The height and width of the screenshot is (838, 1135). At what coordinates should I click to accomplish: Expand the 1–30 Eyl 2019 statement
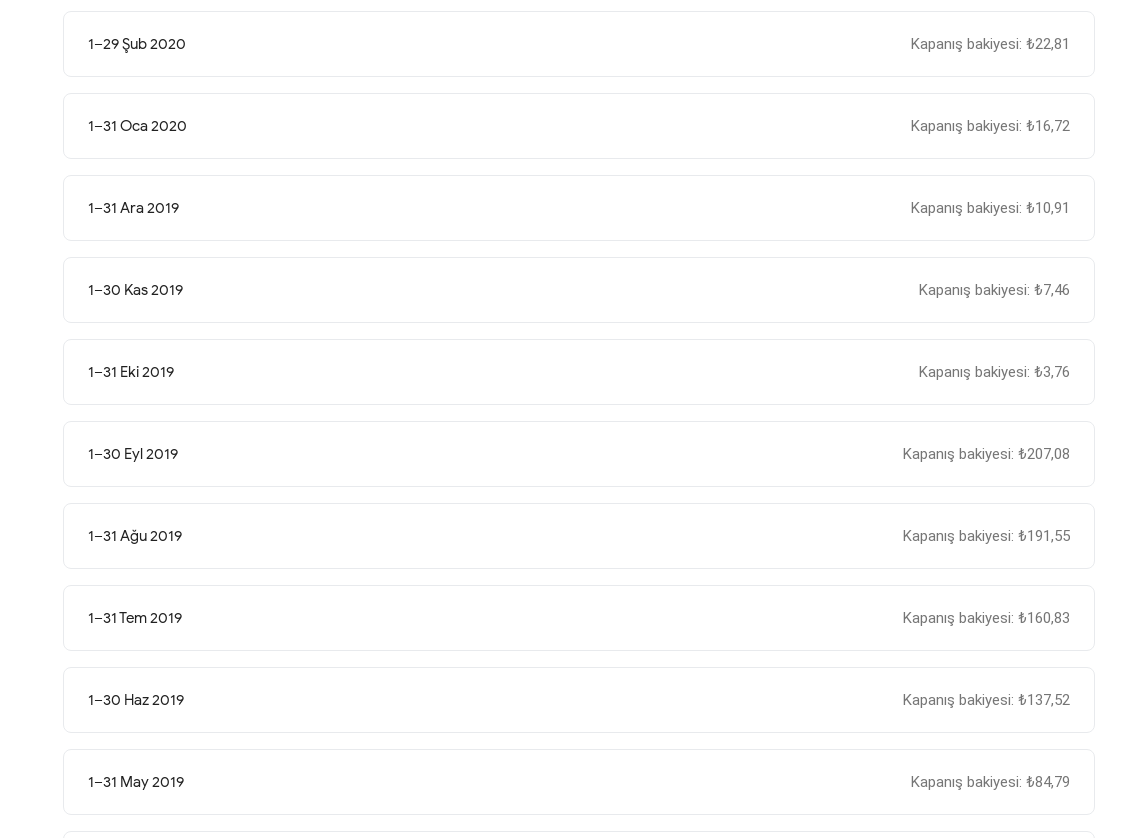click(578, 454)
